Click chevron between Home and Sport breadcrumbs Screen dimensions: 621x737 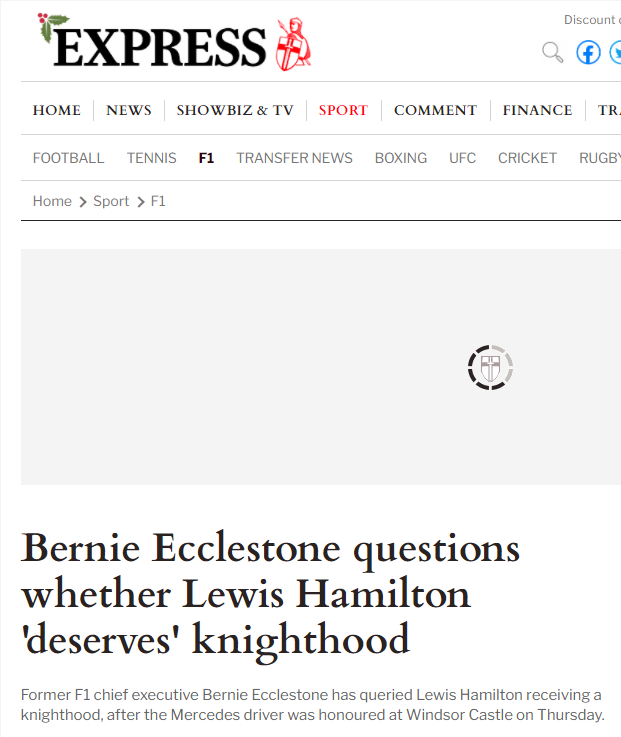pyautogui.click(x=82, y=202)
